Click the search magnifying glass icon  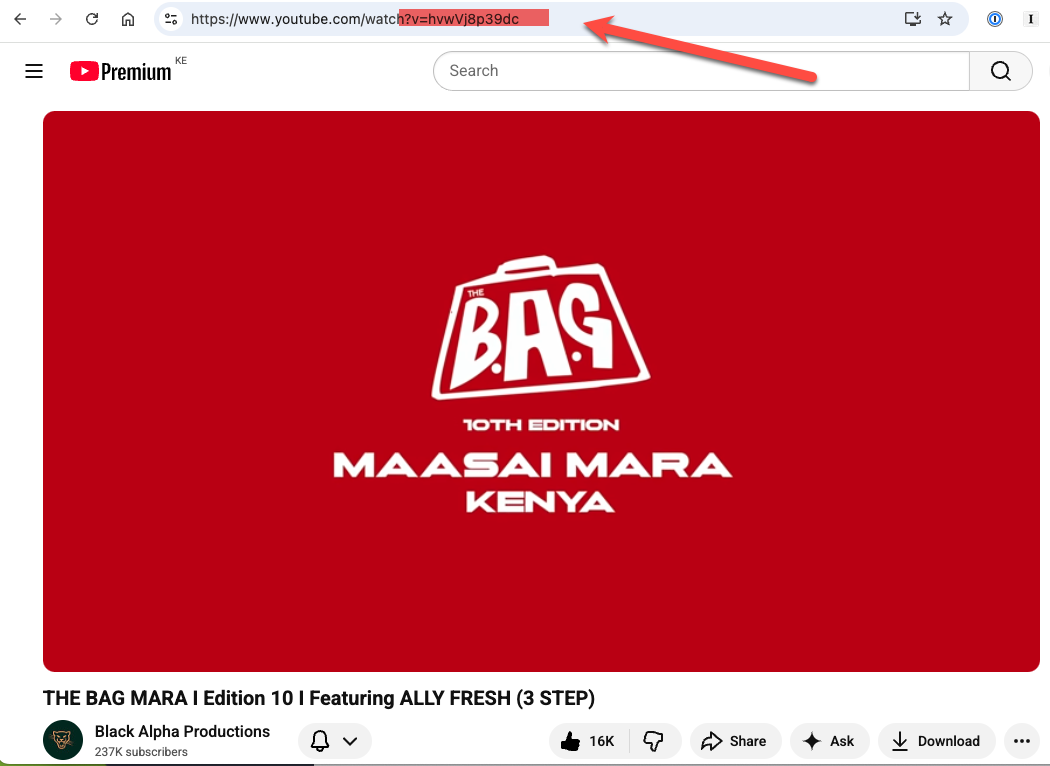[x=1000, y=70]
